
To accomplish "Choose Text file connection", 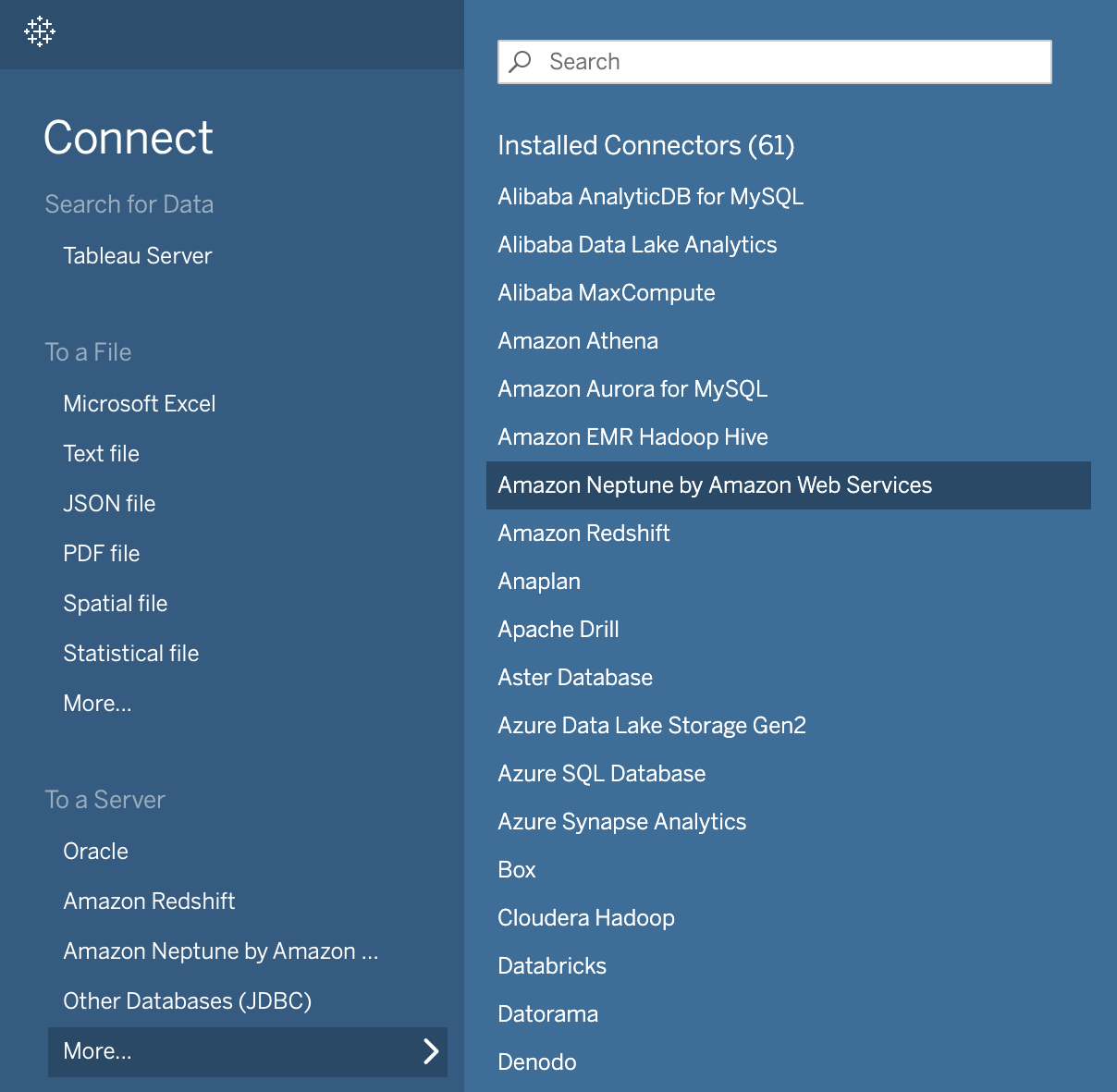I will point(102,454).
